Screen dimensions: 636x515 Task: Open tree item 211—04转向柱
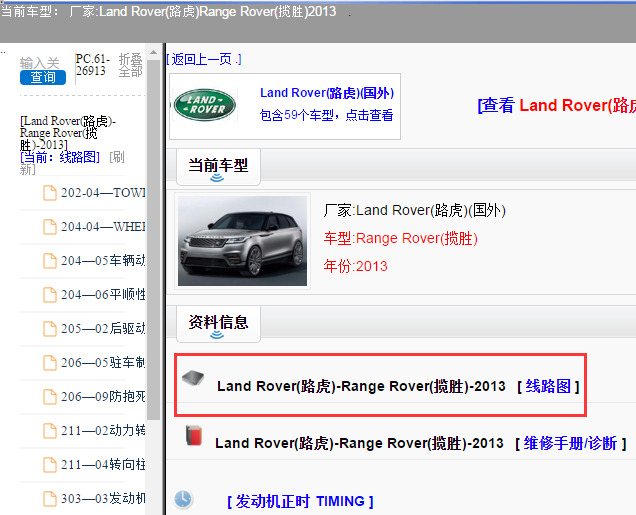pos(103,464)
